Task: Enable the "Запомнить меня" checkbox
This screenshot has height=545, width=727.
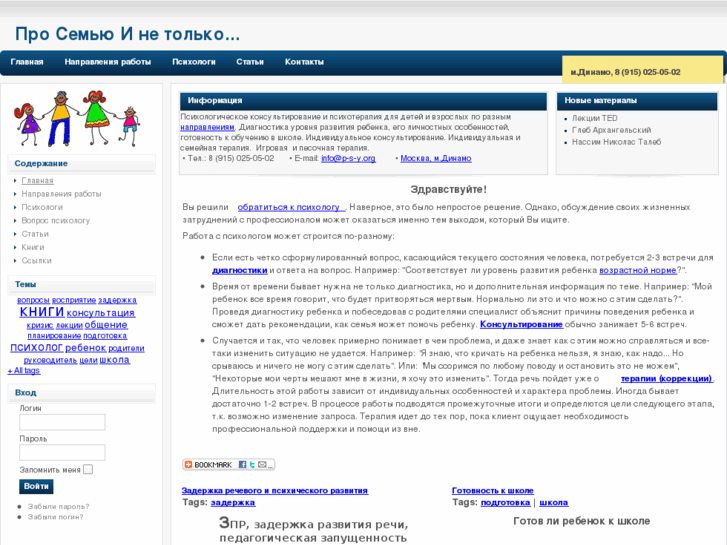Action: tap(88, 469)
